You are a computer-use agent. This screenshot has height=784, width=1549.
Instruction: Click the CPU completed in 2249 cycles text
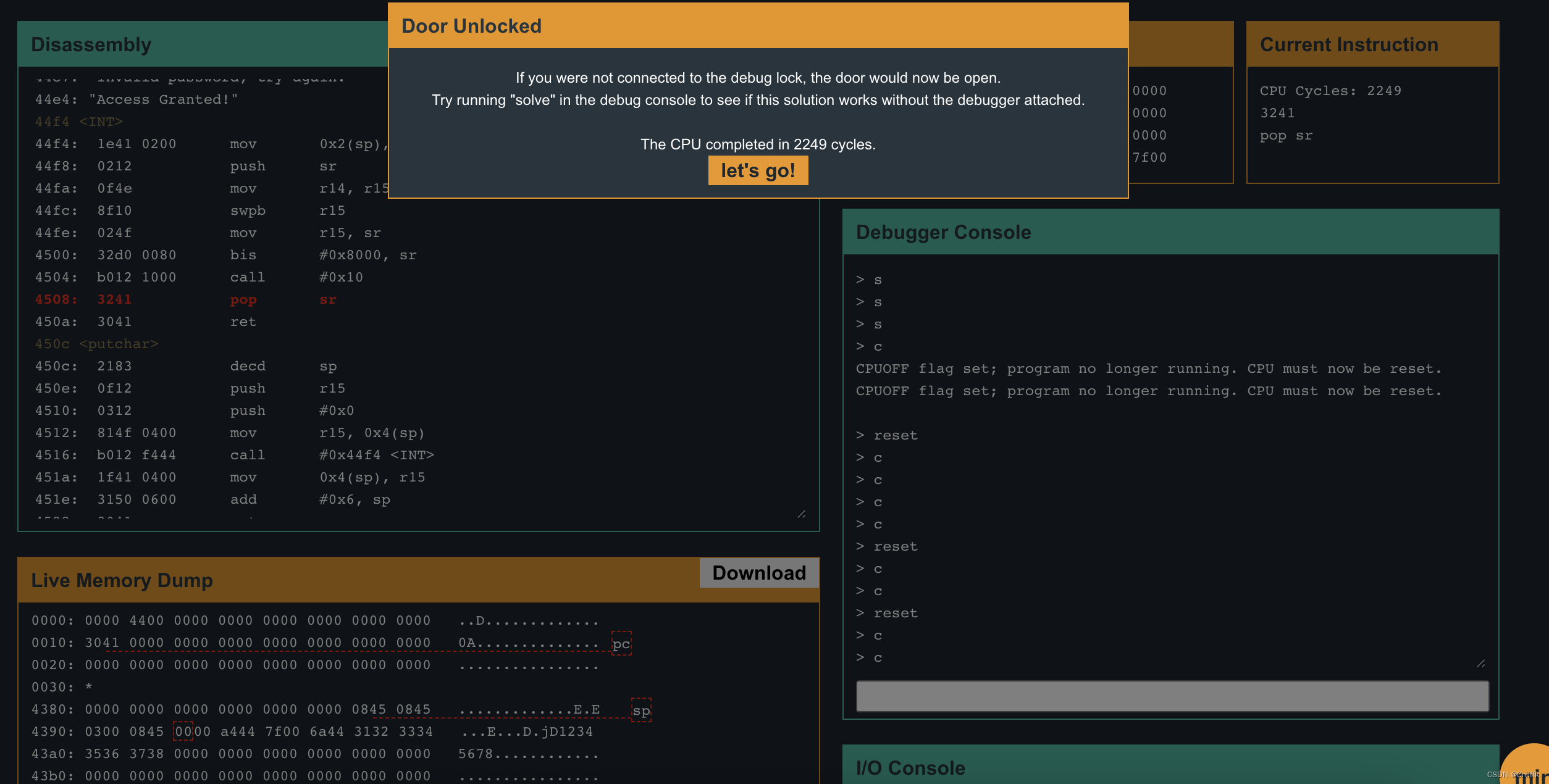(758, 144)
